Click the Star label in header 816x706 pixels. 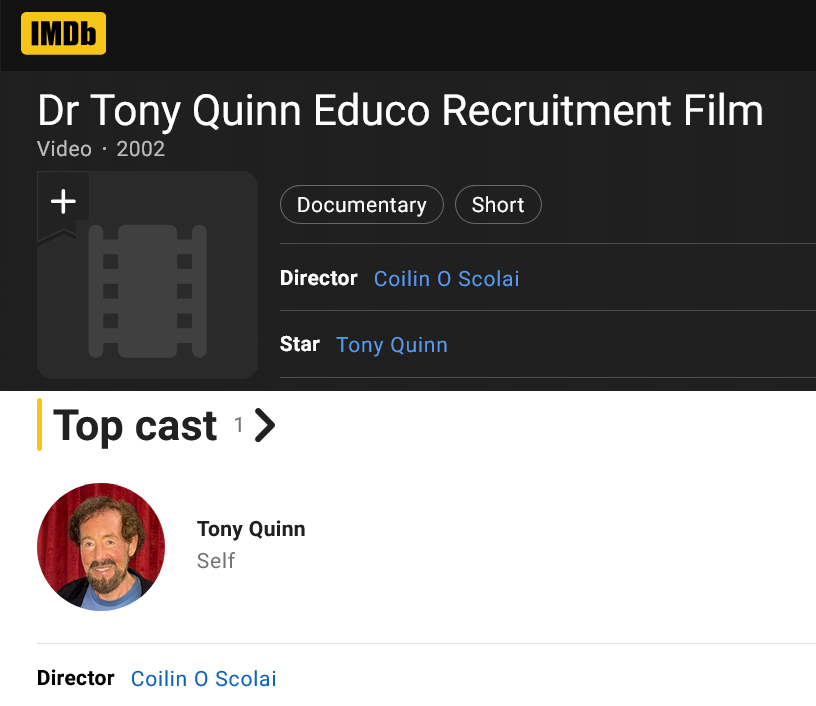[300, 344]
